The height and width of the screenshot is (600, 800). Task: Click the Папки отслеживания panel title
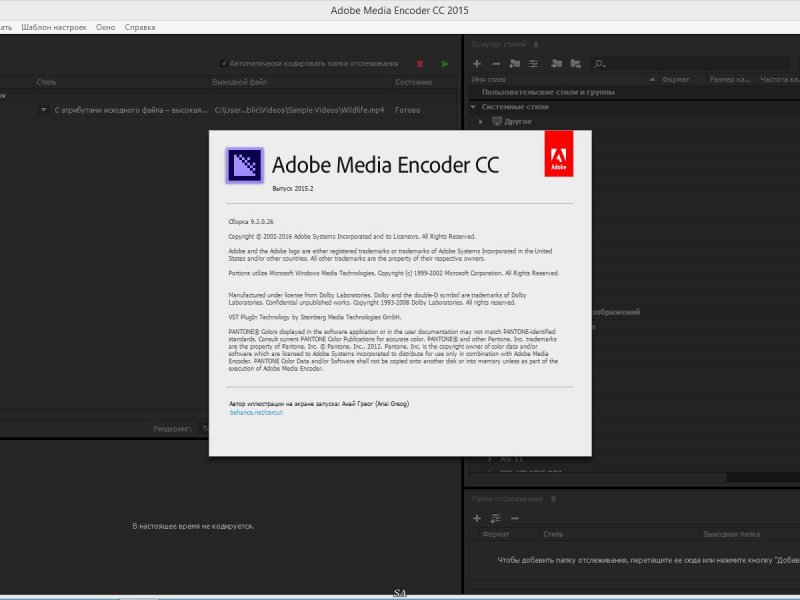click(x=507, y=499)
